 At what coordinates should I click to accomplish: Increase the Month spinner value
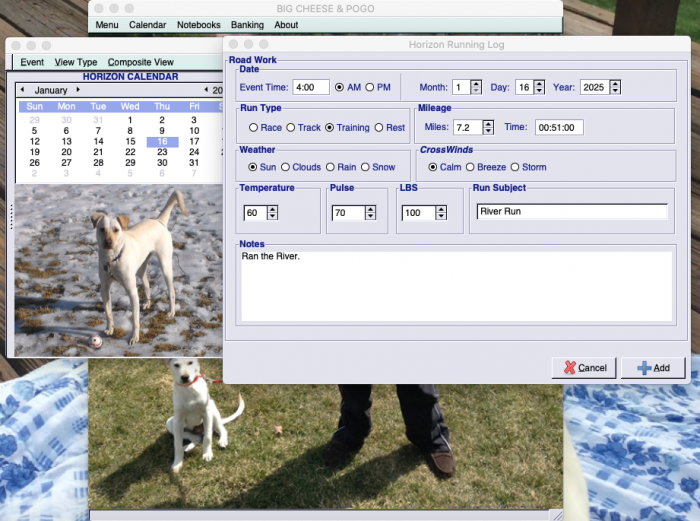[x=475, y=83]
